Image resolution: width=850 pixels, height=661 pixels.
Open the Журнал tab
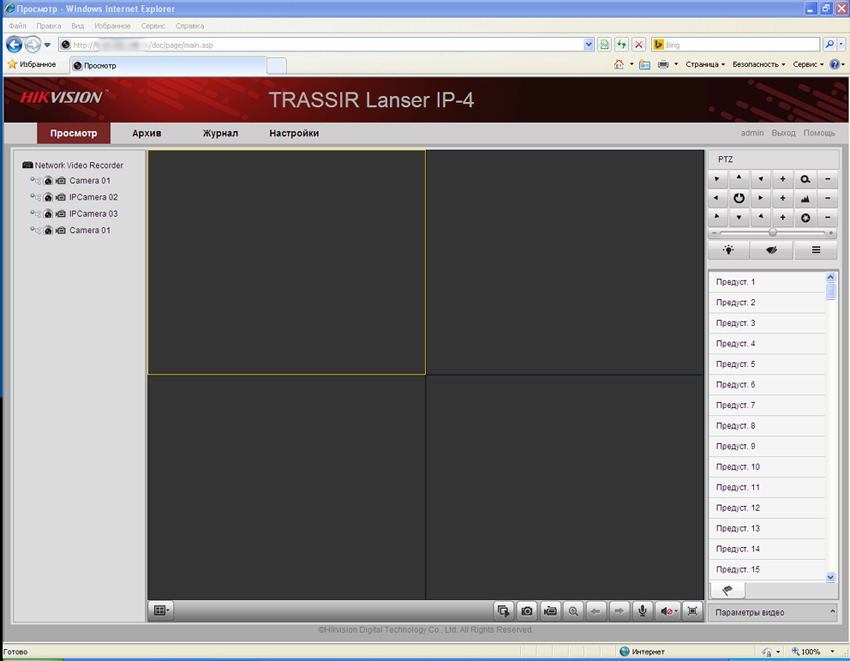pyautogui.click(x=220, y=133)
